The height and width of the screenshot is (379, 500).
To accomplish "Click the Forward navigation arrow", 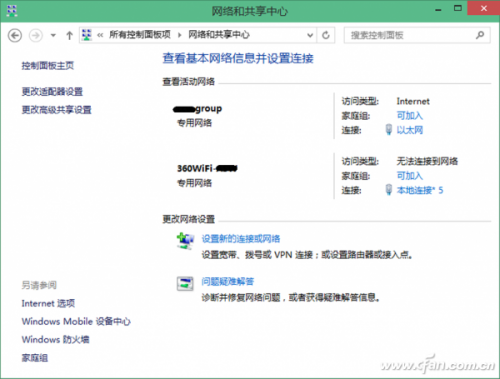I will click(x=36, y=35).
